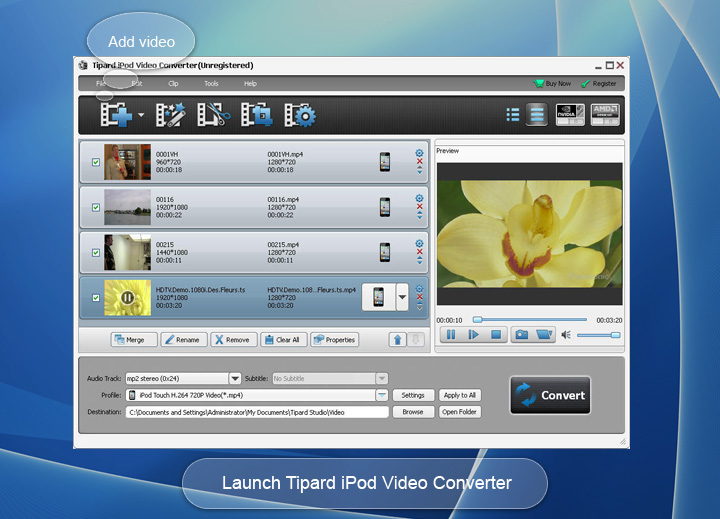Adjust the volume slider
Screen dimensions: 720x519
(599, 335)
